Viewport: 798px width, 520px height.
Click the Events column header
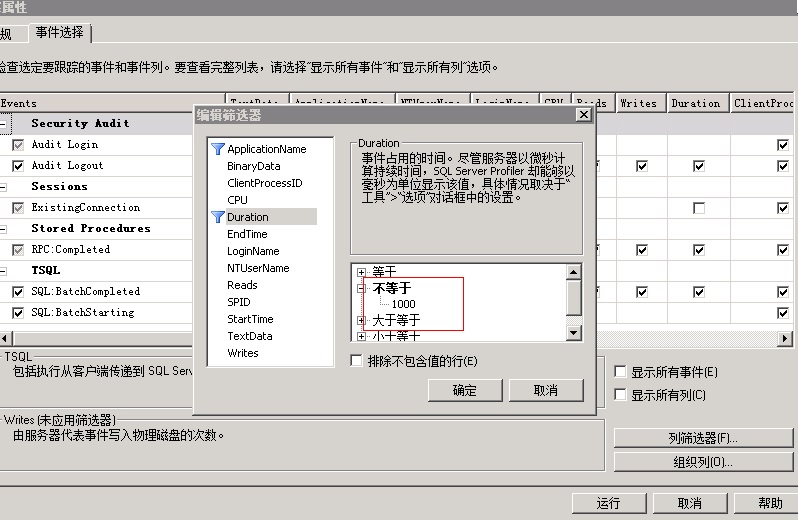(112, 103)
